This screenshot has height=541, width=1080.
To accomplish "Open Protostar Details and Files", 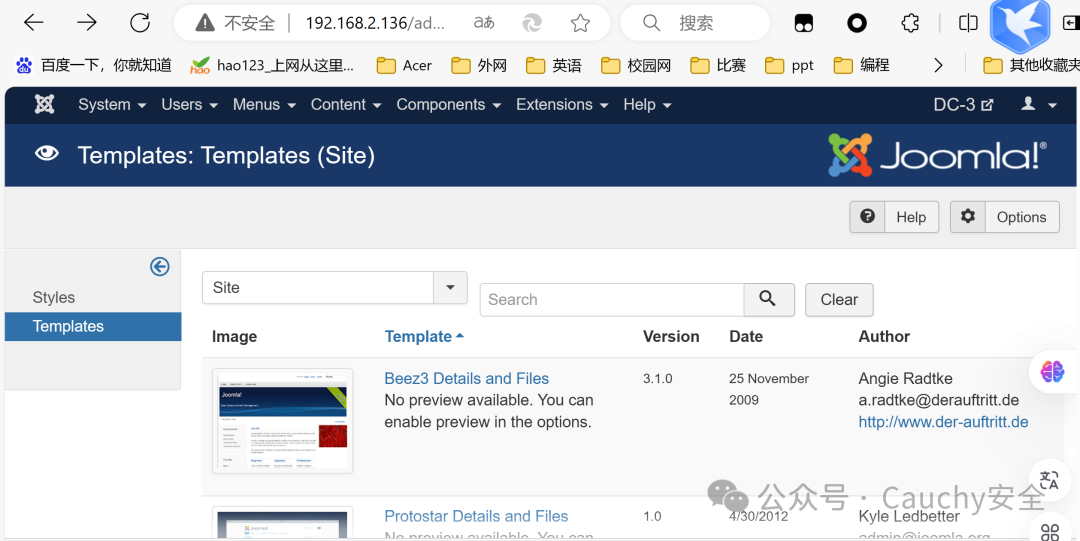I will coord(476,516).
